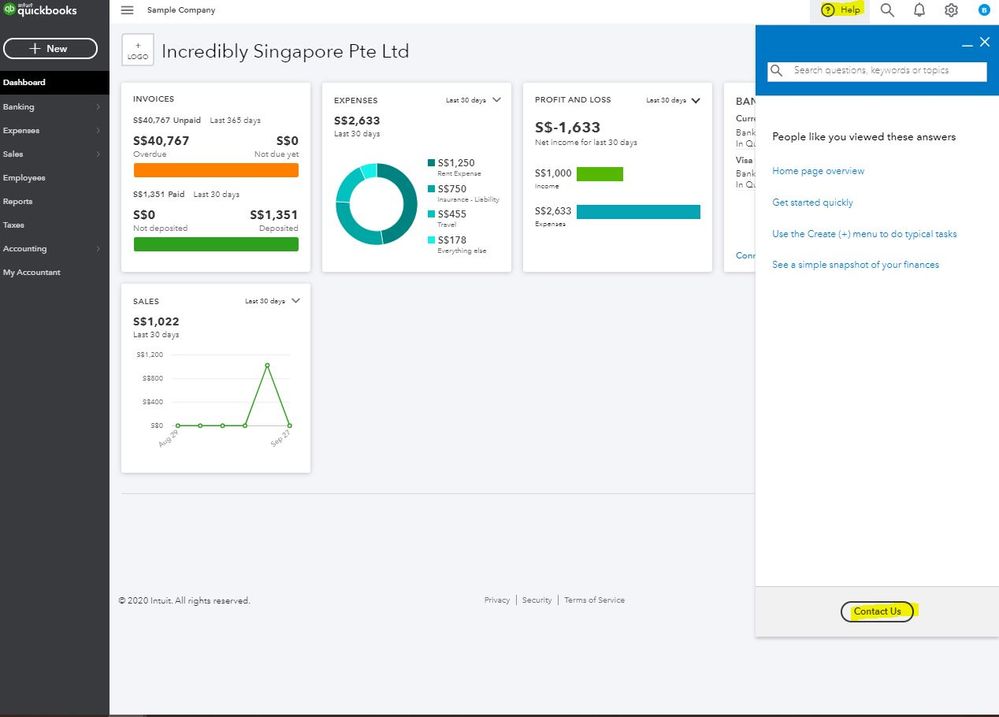Click S$2,633 expenses total in Expenses card
999x717 pixels.
(357, 120)
